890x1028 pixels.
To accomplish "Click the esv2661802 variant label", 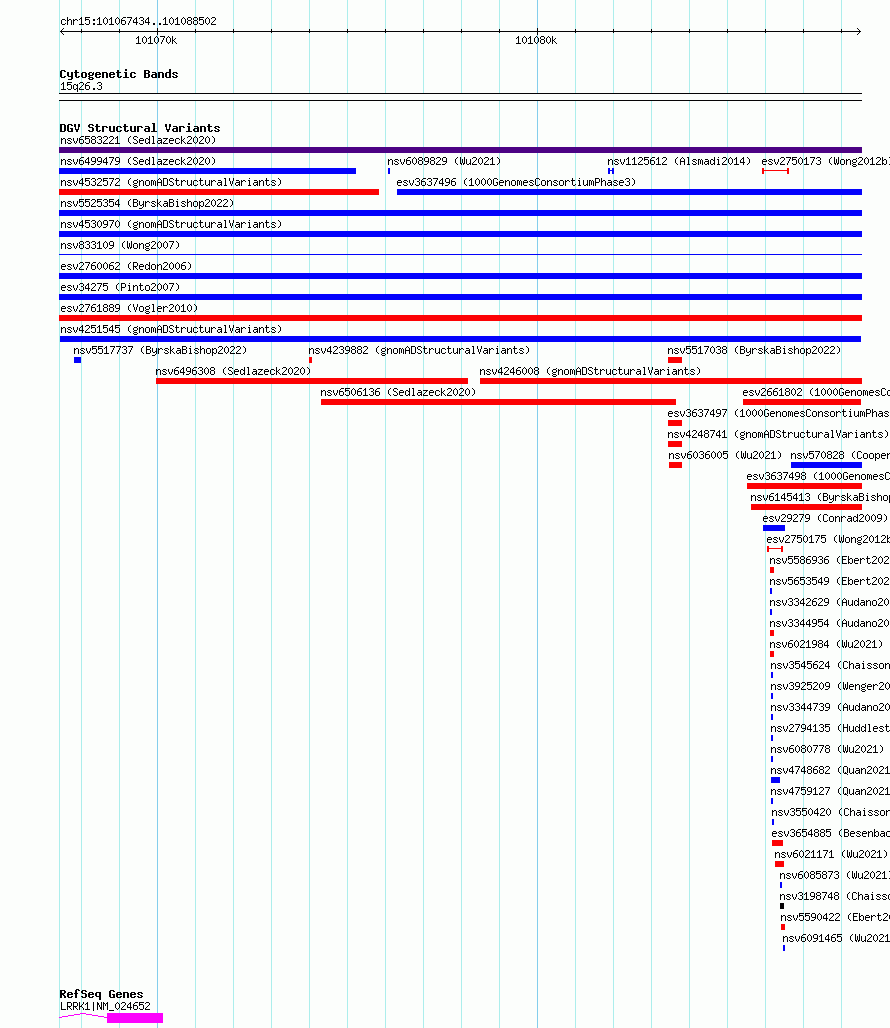I will (x=816, y=392).
